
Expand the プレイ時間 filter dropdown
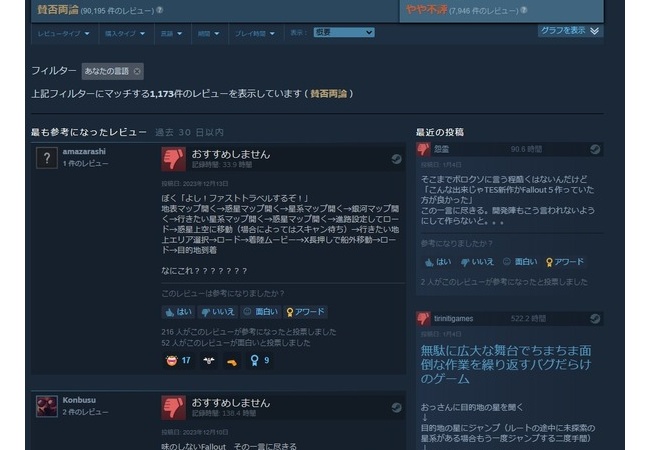point(255,34)
